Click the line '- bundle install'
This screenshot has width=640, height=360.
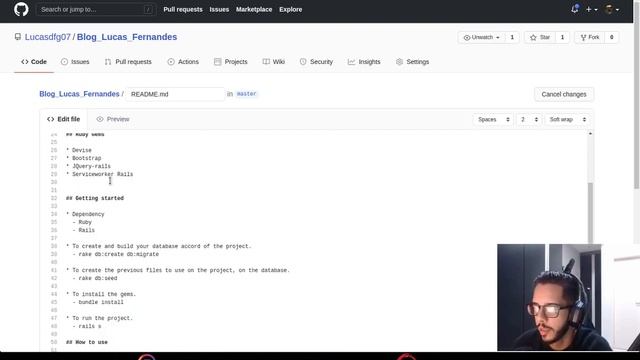coord(98,302)
